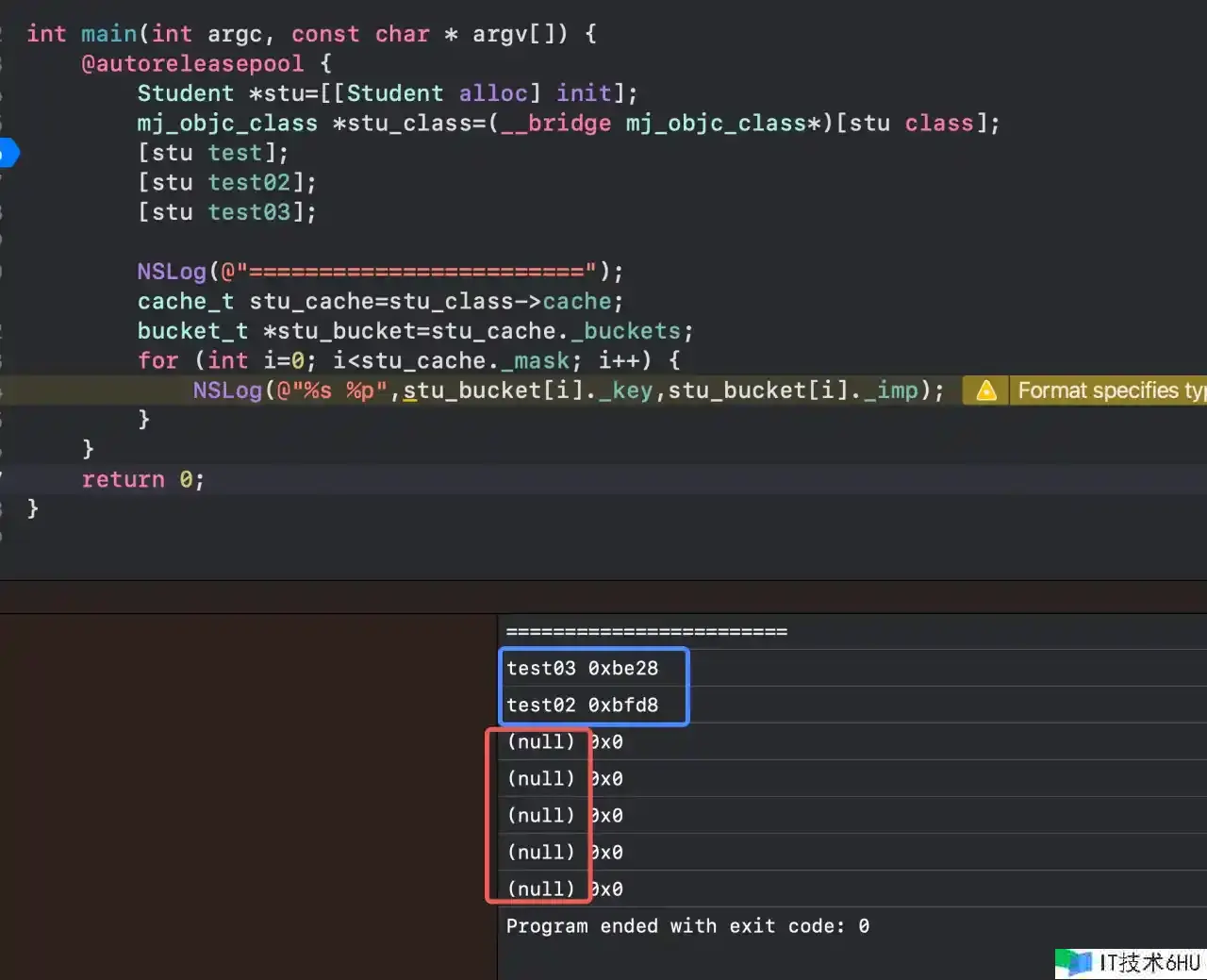Click the divider bar between editor and console
1207x980 pixels.
click(x=603, y=596)
